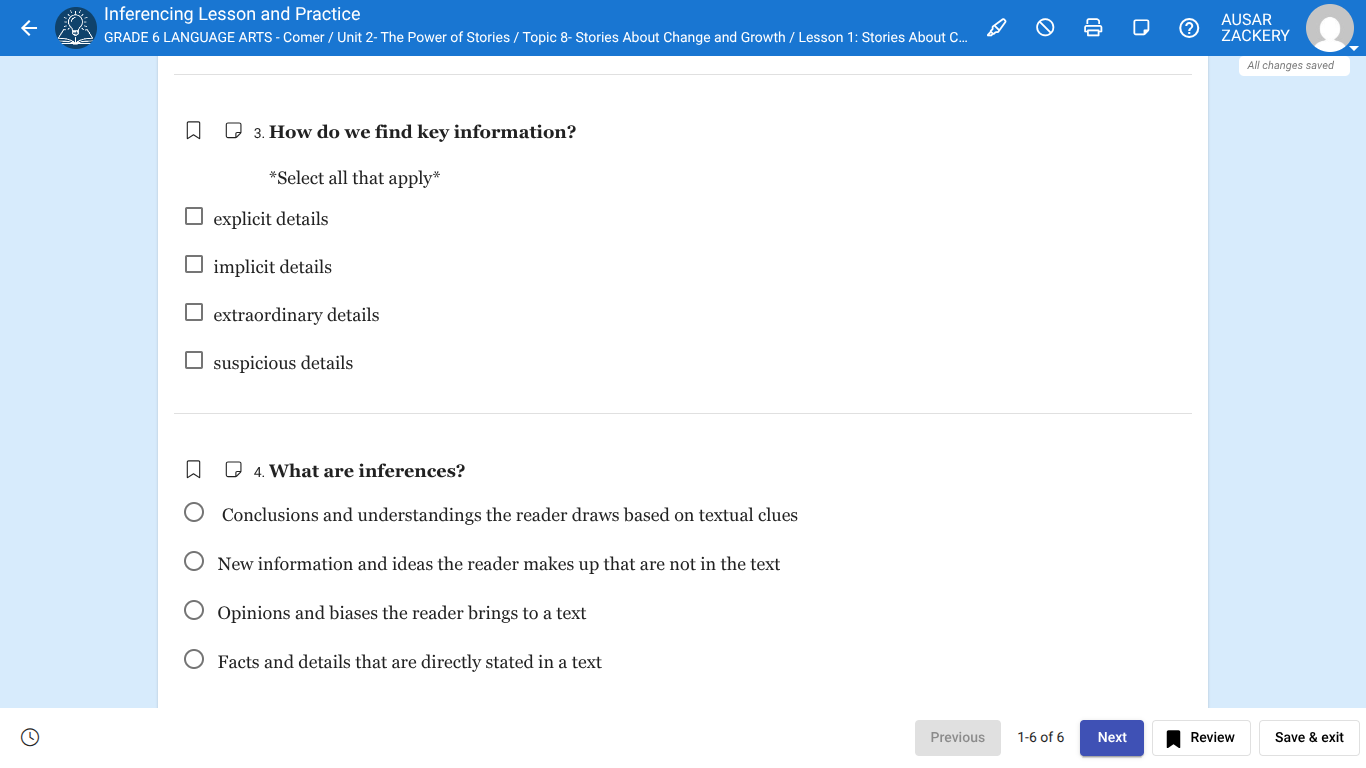
Task: Click the lesson title 'Inferencing Lesson and Practice'
Action: [x=232, y=13]
